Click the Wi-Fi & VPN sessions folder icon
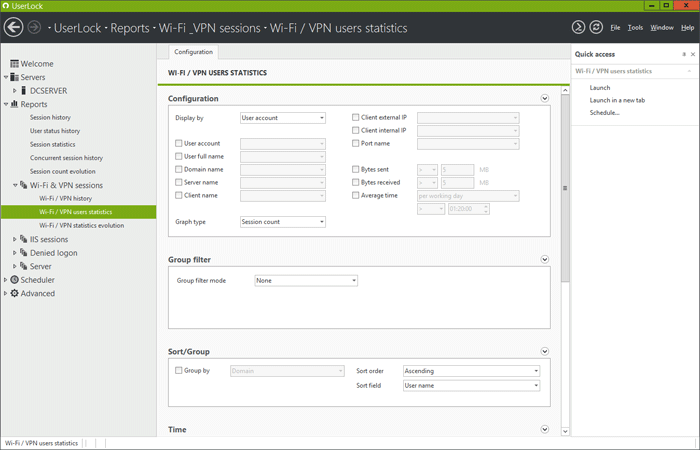The width and height of the screenshot is (700, 450). pyautogui.click(x=24, y=185)
